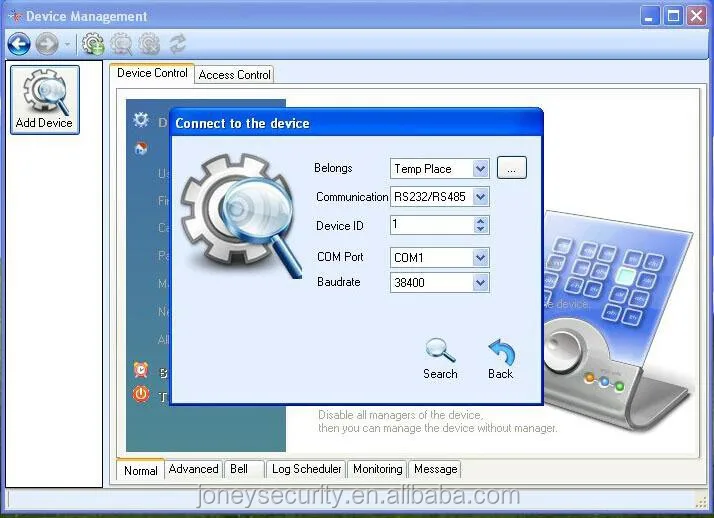Switch to the Monitoring tab
Image resolution: width=714 pixels, height=518 pixels.
tap(377, 469)
